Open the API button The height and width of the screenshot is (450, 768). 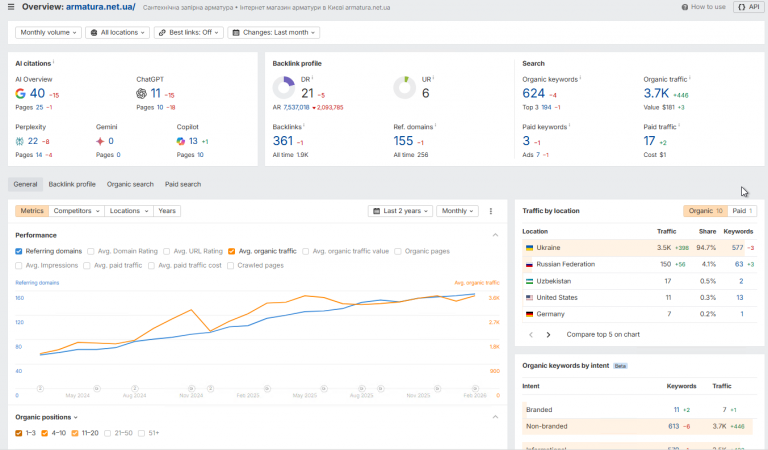[x=746, y=7]
